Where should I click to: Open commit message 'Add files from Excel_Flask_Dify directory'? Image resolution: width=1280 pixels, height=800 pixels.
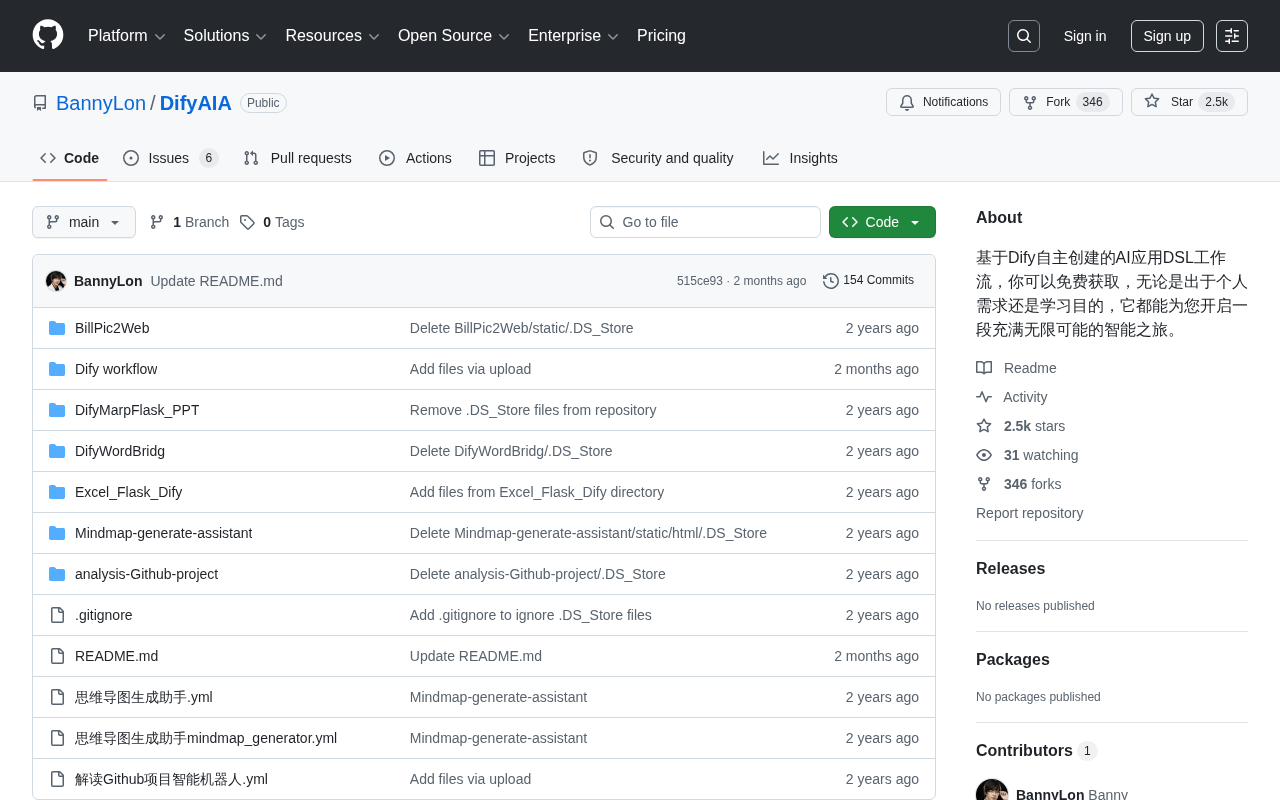click(x=537, y=492)
